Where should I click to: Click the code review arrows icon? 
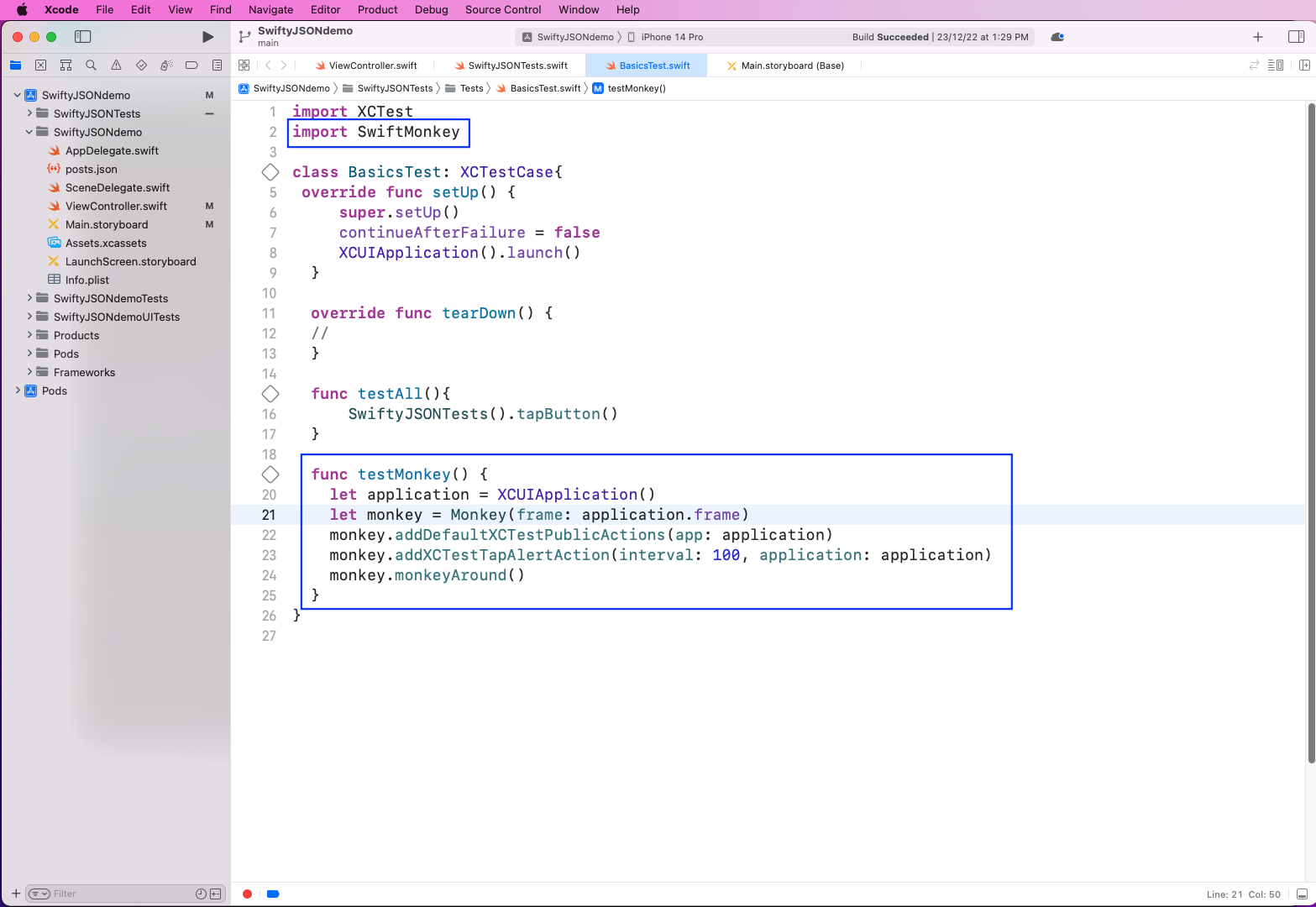click(x=1254, y=66)
